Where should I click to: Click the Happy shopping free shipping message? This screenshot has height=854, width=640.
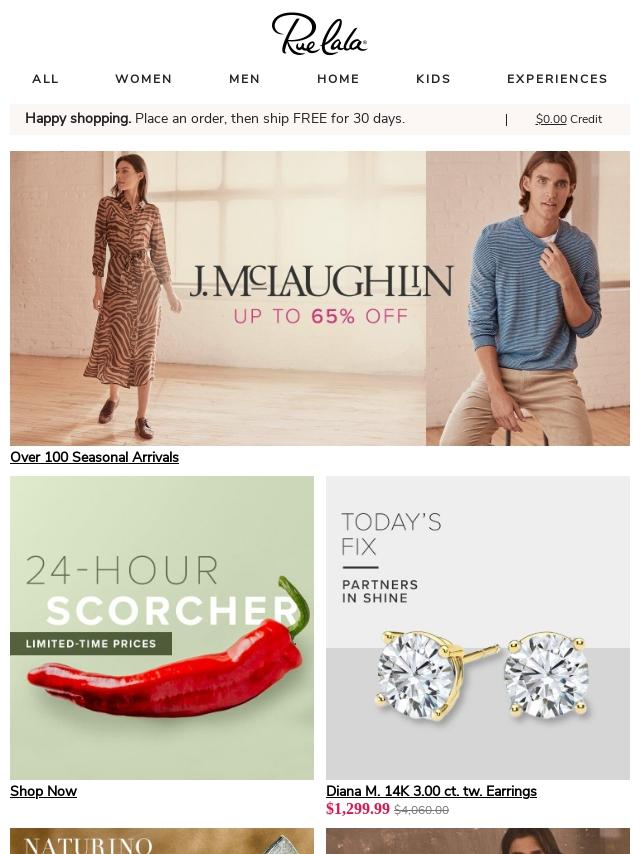215,119
